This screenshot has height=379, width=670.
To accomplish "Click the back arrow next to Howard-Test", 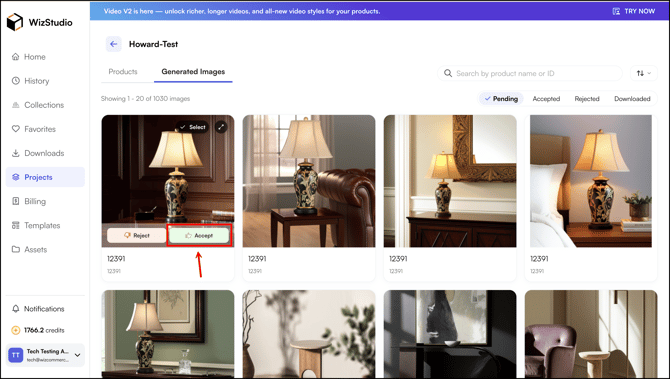I will click(114, 44).
